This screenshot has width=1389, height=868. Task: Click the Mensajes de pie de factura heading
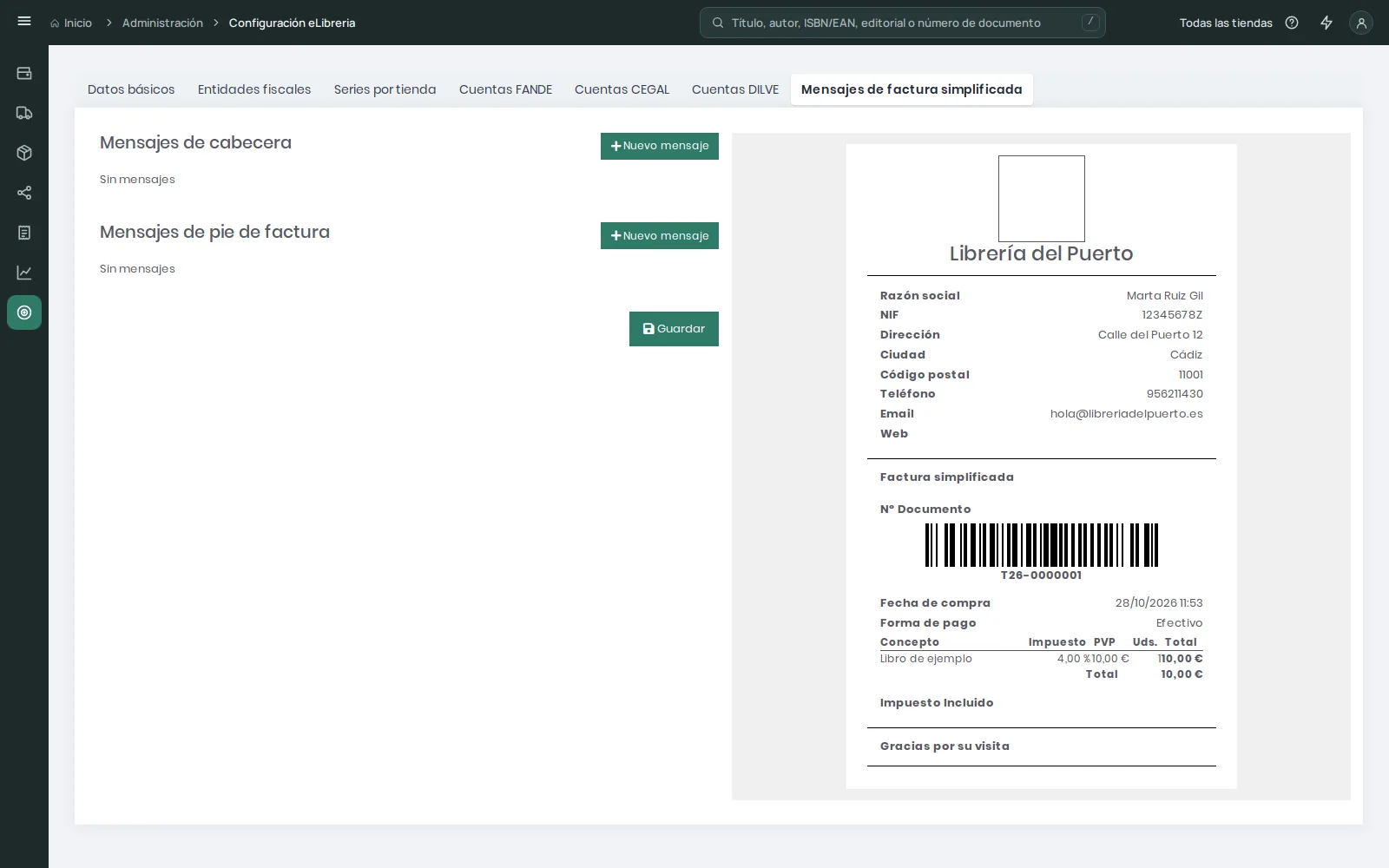tap(214, 232)
